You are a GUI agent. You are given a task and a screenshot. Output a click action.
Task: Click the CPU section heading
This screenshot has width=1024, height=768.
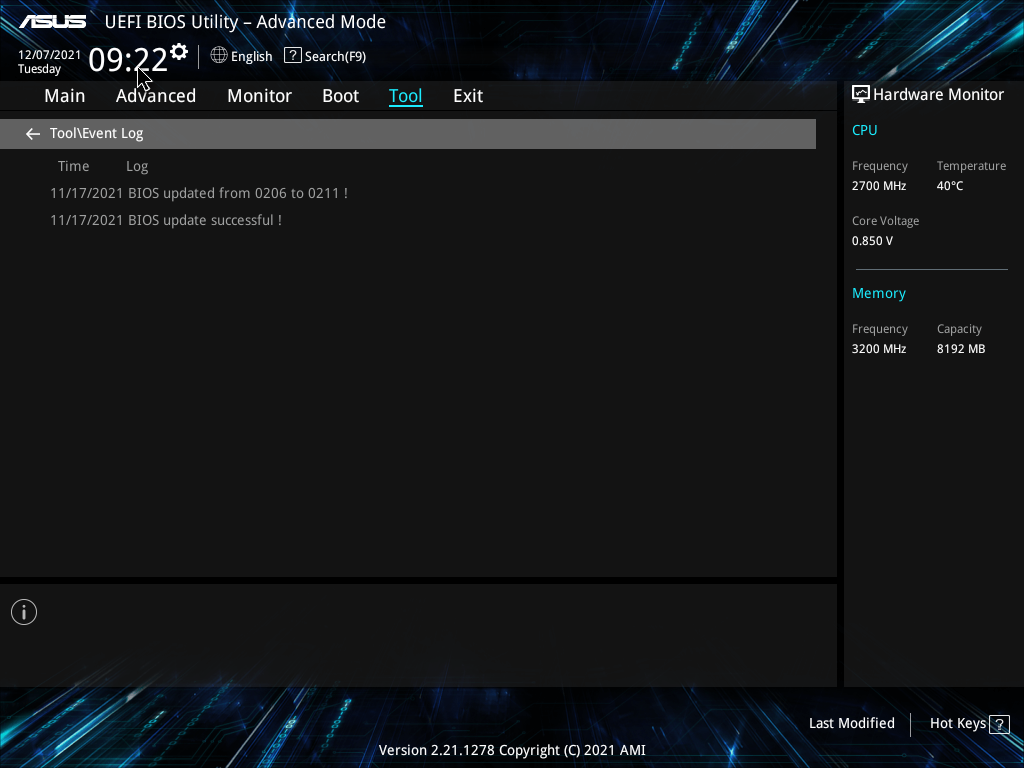click(x=865, y=130)
